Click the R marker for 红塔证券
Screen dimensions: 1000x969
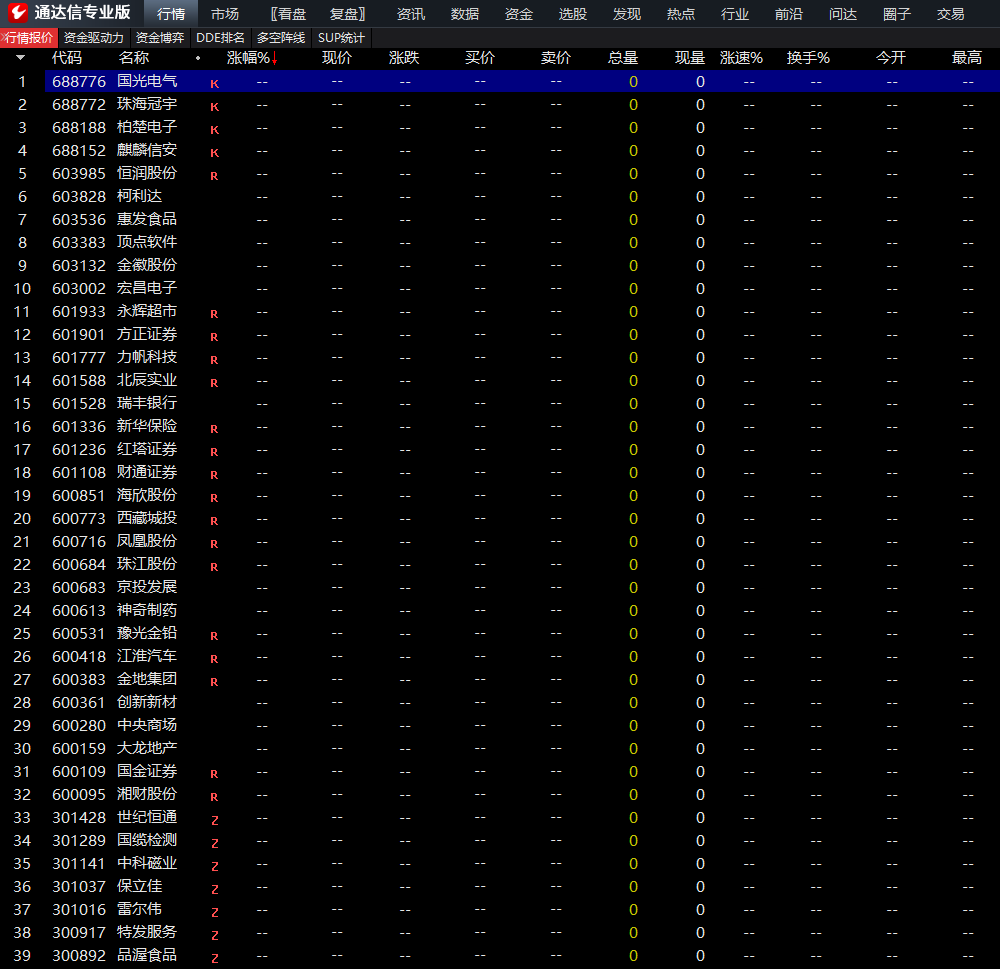(x=214, y=452)
